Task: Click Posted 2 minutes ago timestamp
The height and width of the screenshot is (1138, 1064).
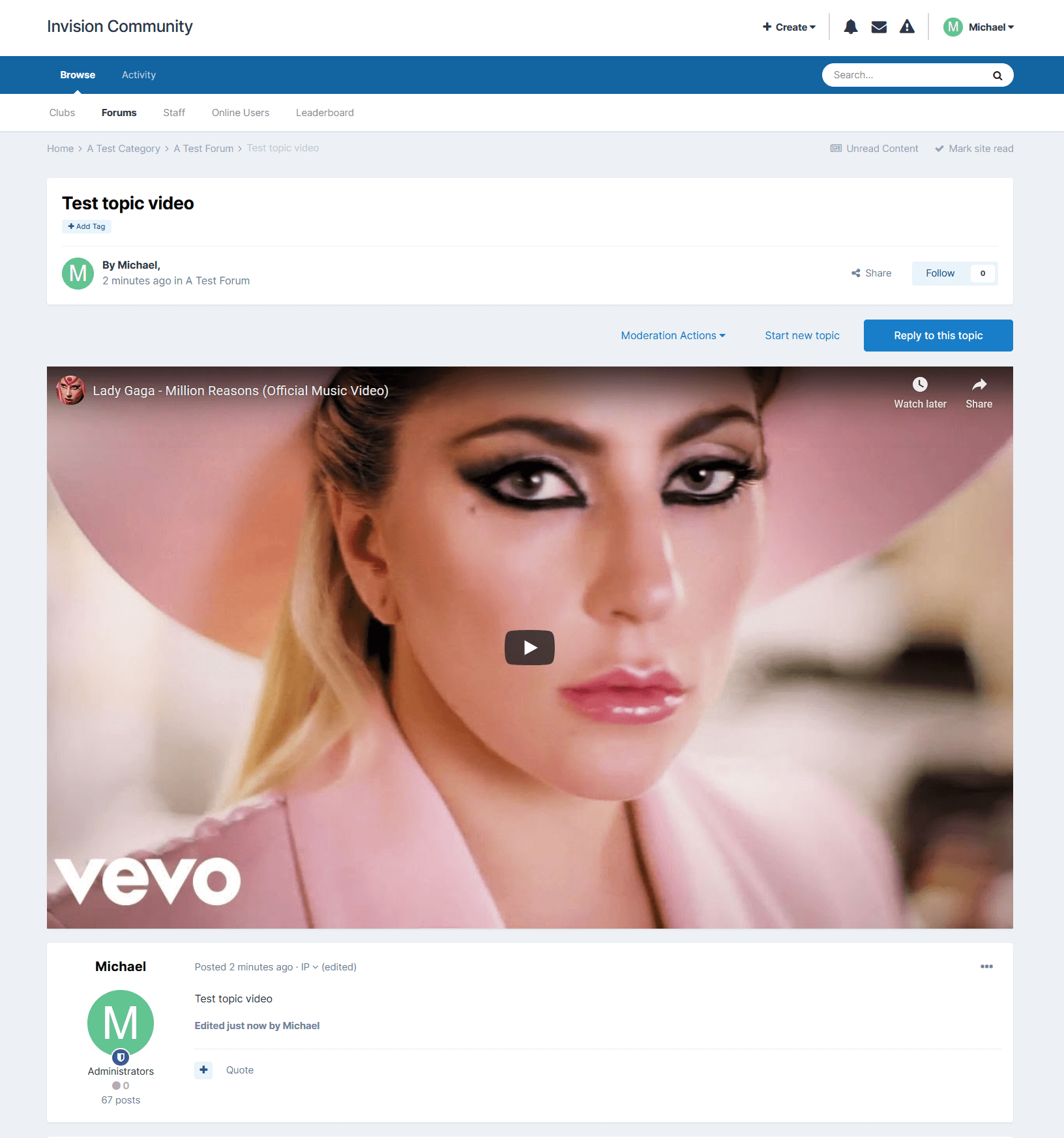Action: 244,967
